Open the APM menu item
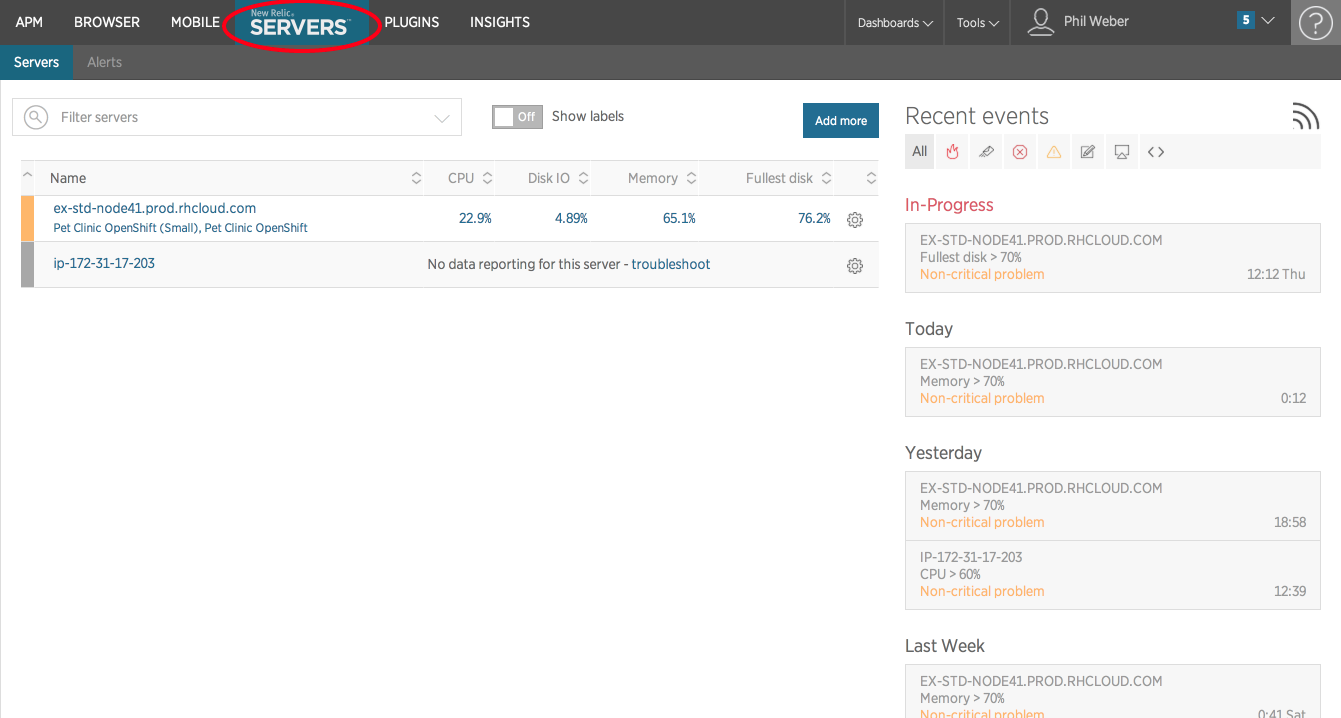The width and height of the screenshot is (1341, 718). click(x=29, y=22)
